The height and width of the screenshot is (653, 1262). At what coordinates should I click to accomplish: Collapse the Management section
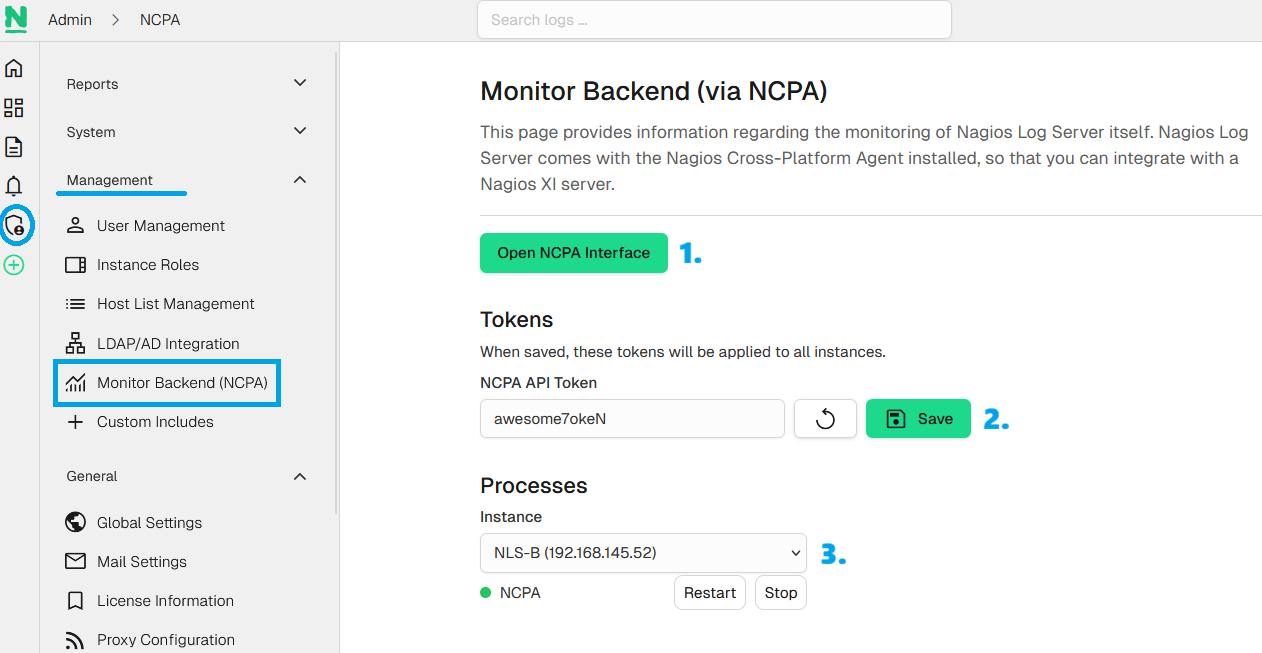[299, 180]
